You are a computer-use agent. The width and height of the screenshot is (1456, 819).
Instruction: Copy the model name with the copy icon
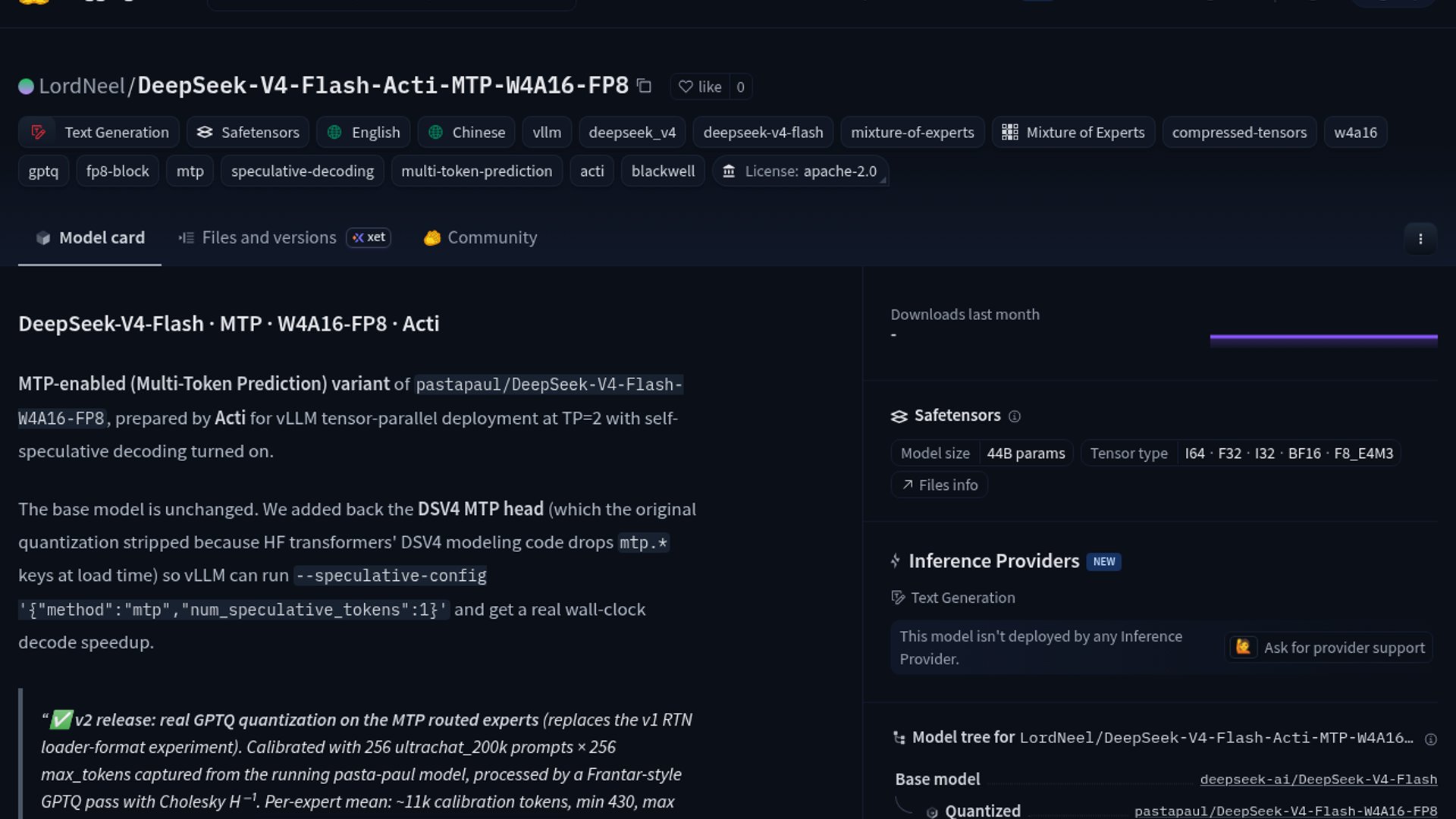coord(645,86)
